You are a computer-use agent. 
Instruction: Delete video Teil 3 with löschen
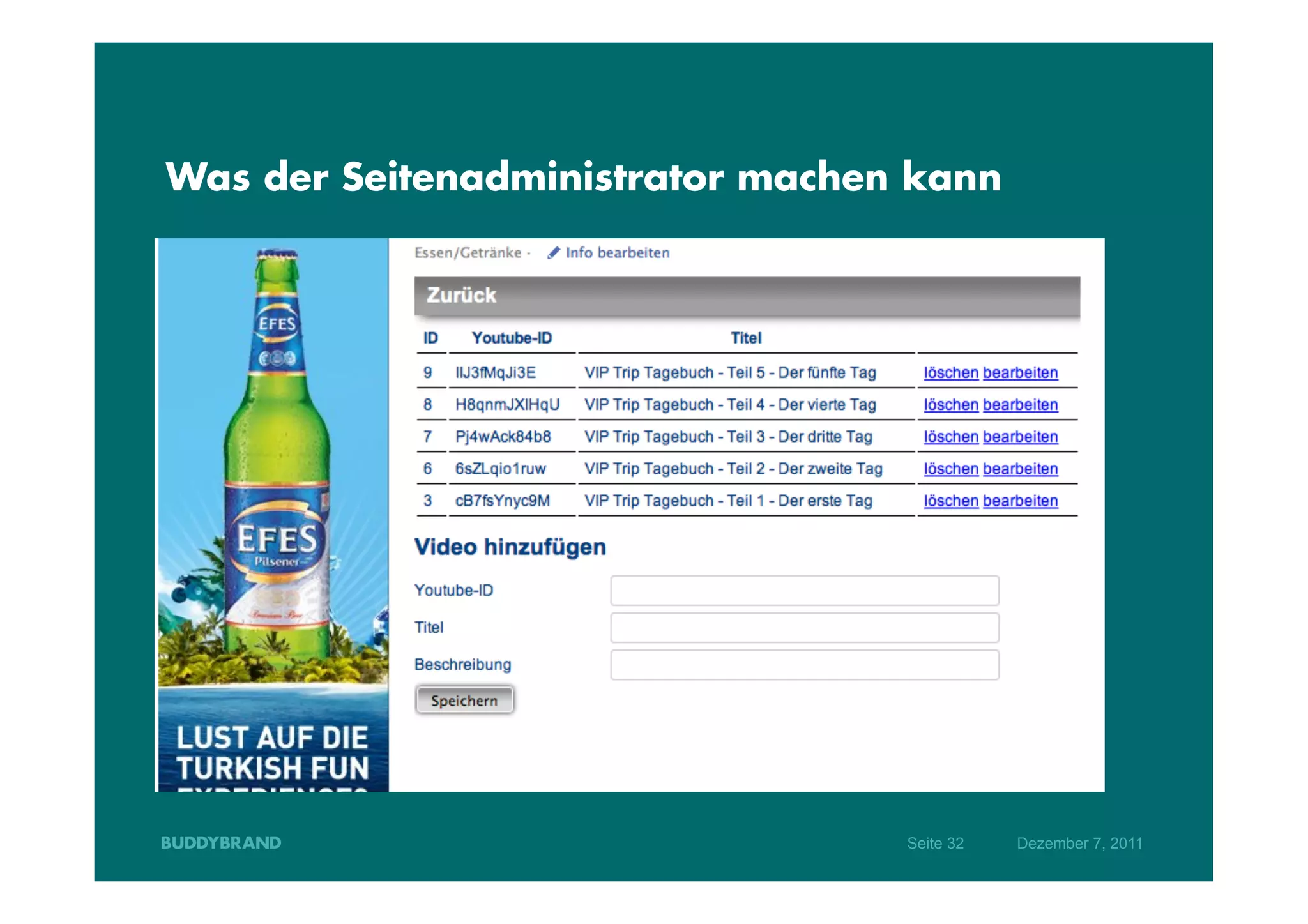point(951,437)
